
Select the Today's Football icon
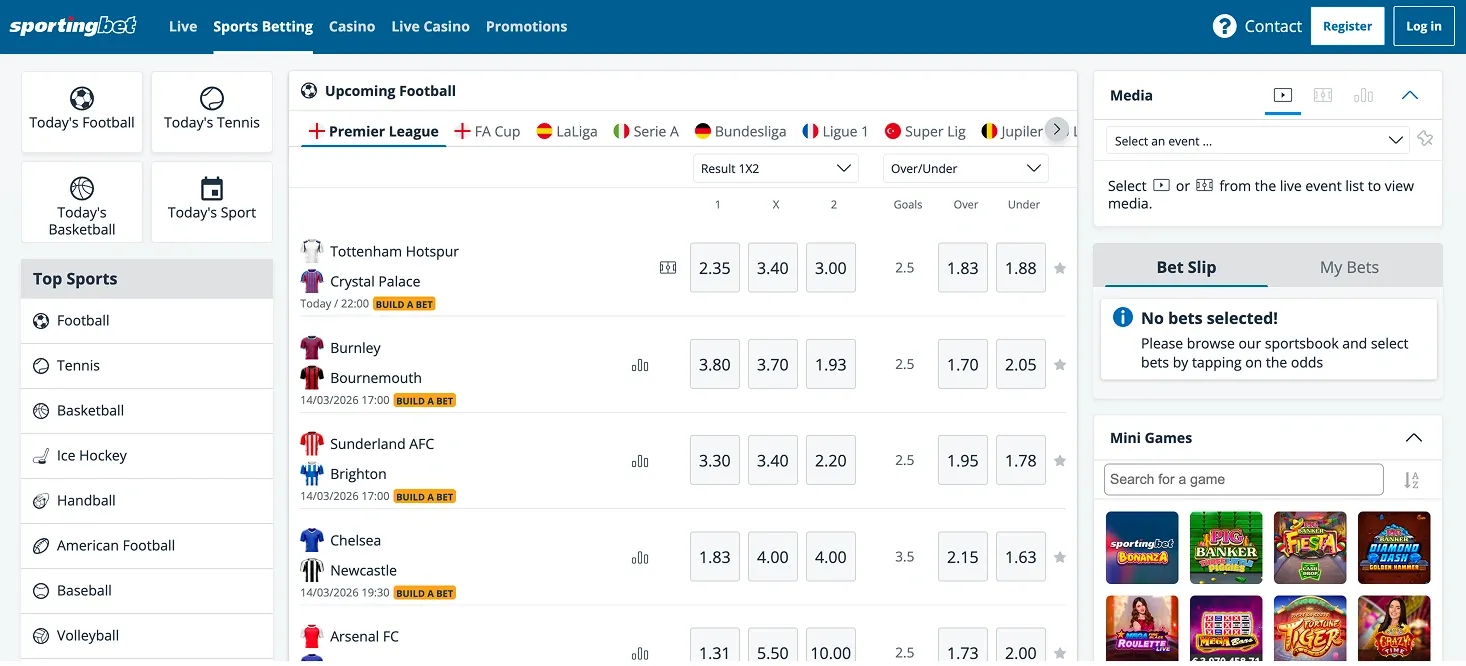tap(81, 97)
